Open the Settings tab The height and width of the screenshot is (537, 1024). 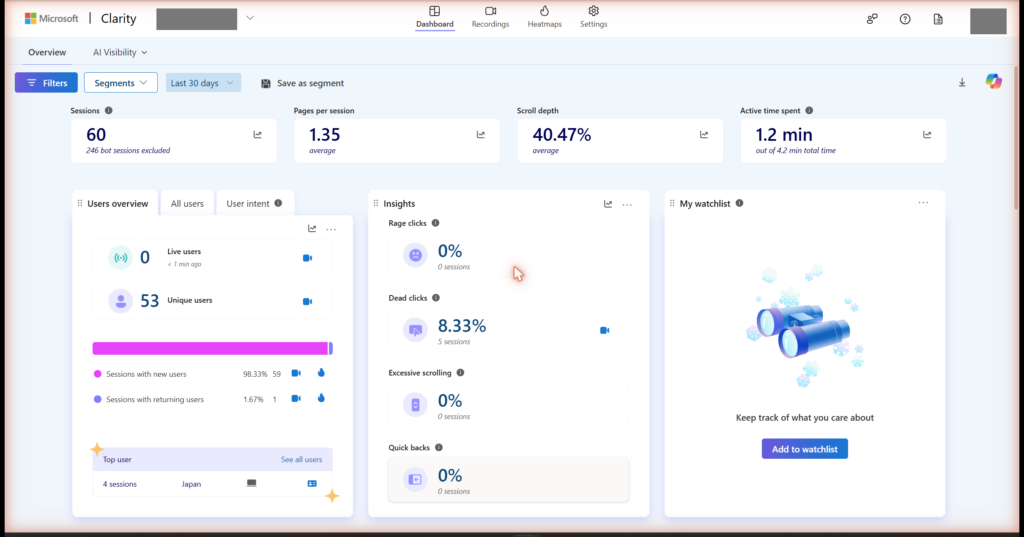[x=593, y=17]
